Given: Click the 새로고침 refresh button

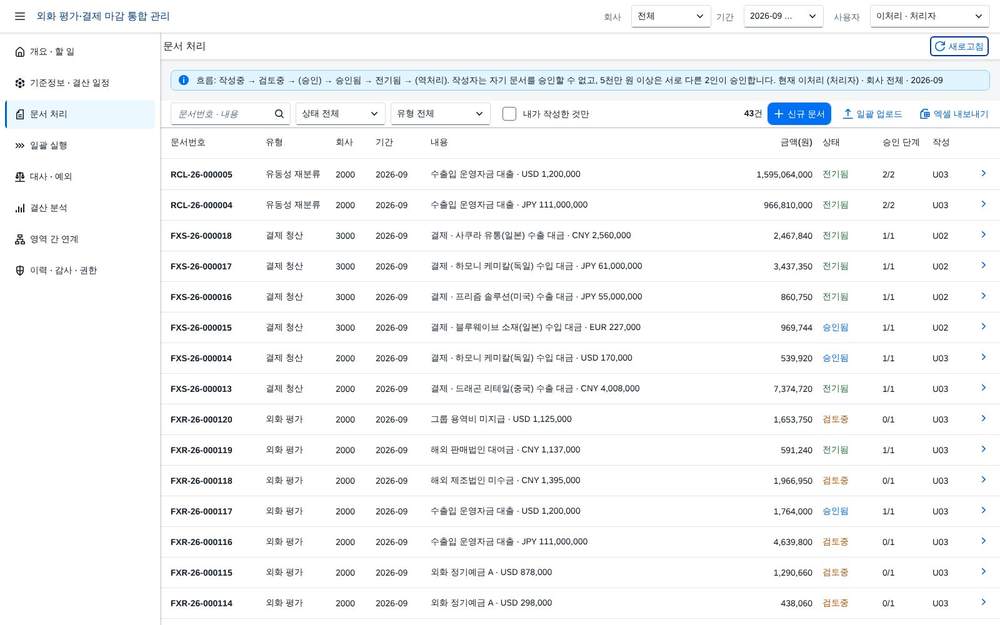Looking at the screenshot, I should coord(959,46).
